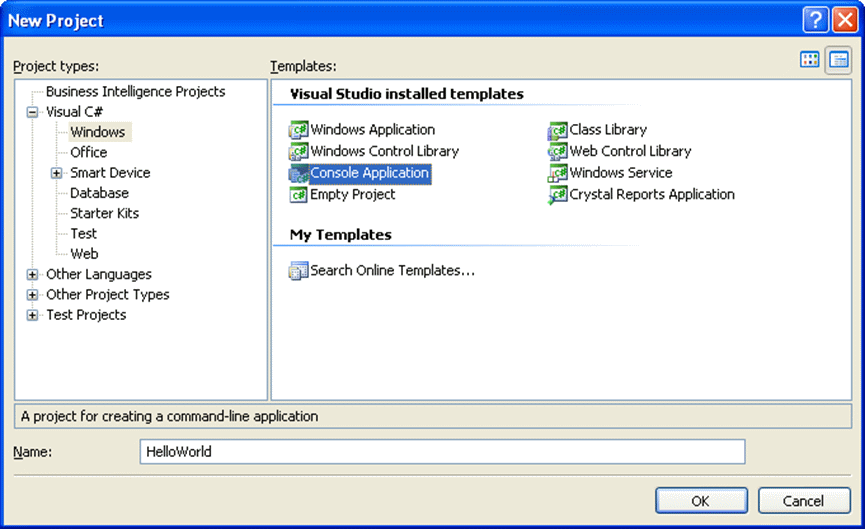Click the Windows Service label text
865x529 pixels.
pyautogui.click(x=621, y=173)
